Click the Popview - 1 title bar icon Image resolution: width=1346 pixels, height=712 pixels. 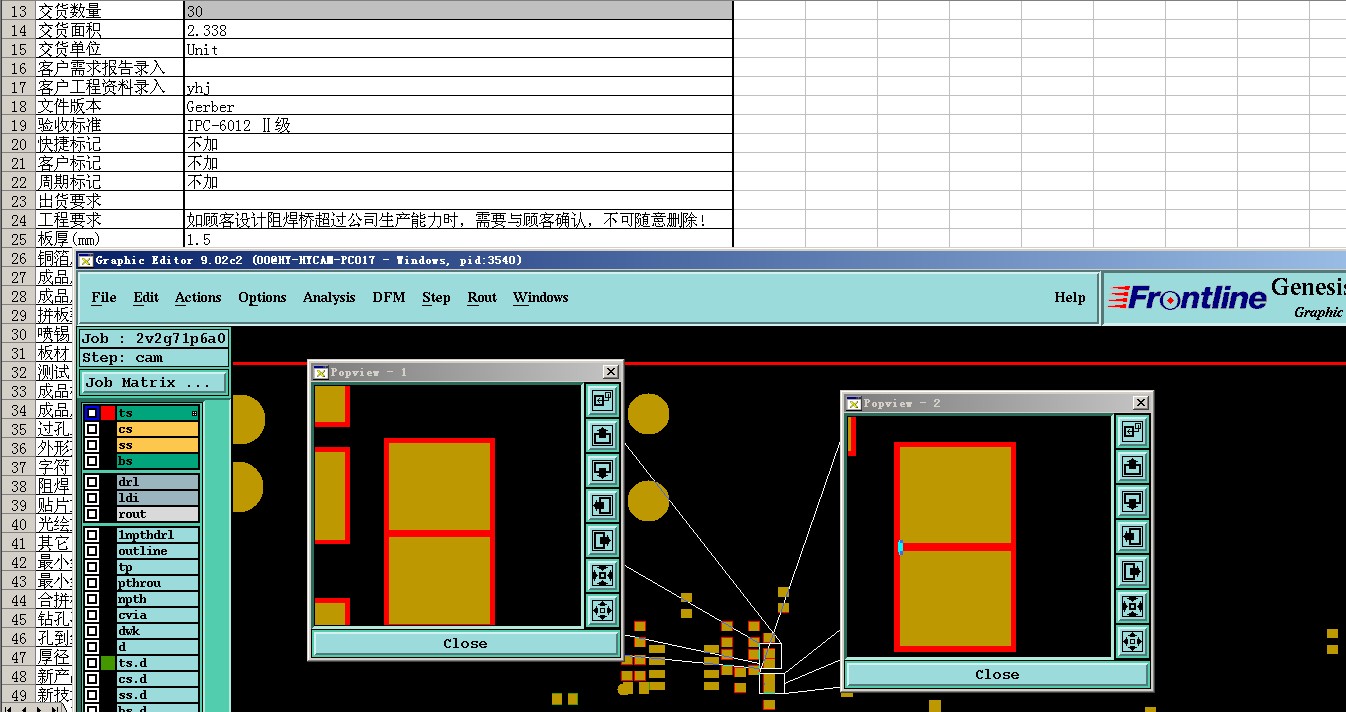point(320,372)
